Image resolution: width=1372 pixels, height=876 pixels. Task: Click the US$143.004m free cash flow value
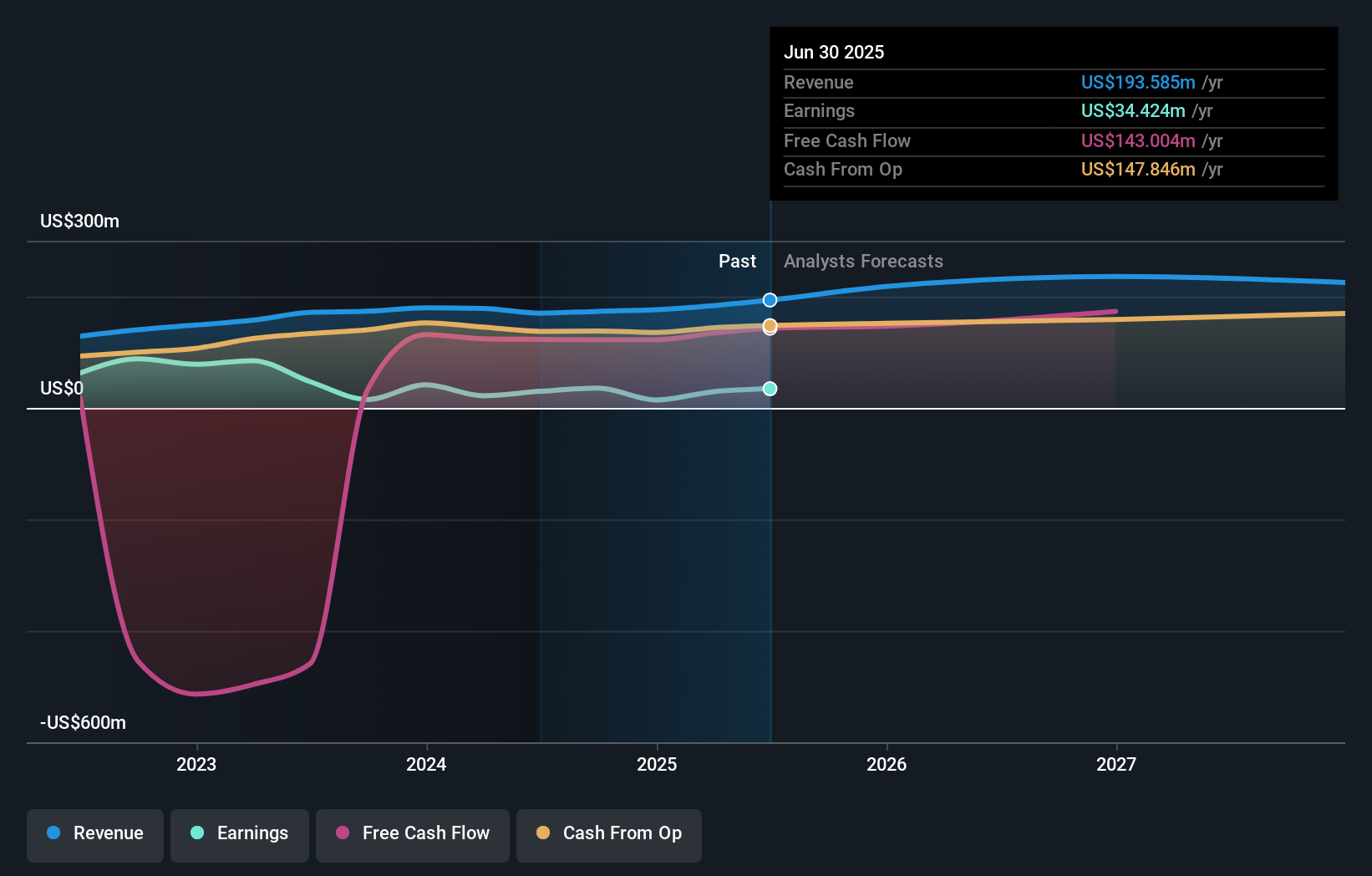pyautogui.click(x=1138, y=140)
